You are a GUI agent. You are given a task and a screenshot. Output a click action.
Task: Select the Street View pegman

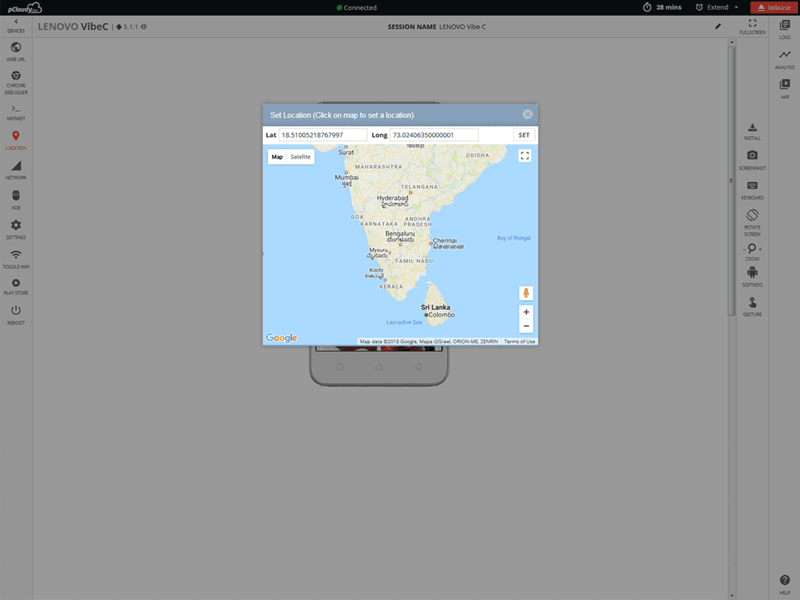click(x=526, y=293)
